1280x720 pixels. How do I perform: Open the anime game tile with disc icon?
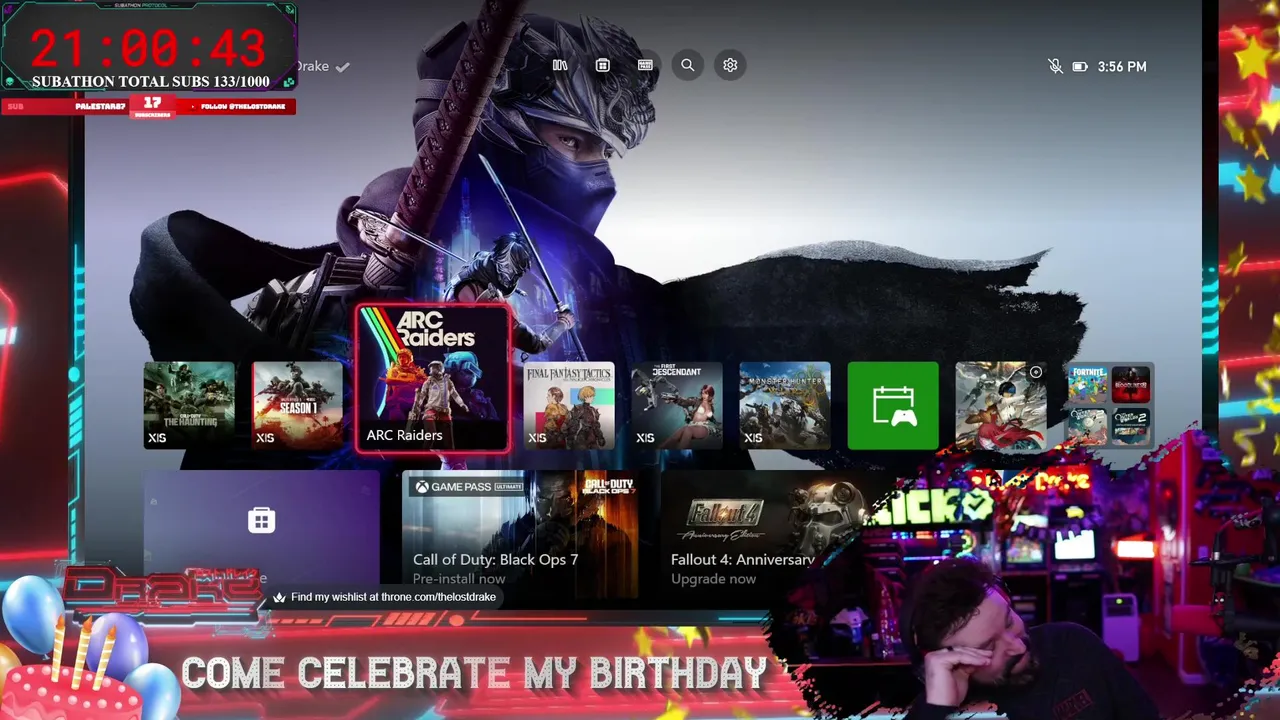point(1001,405)
